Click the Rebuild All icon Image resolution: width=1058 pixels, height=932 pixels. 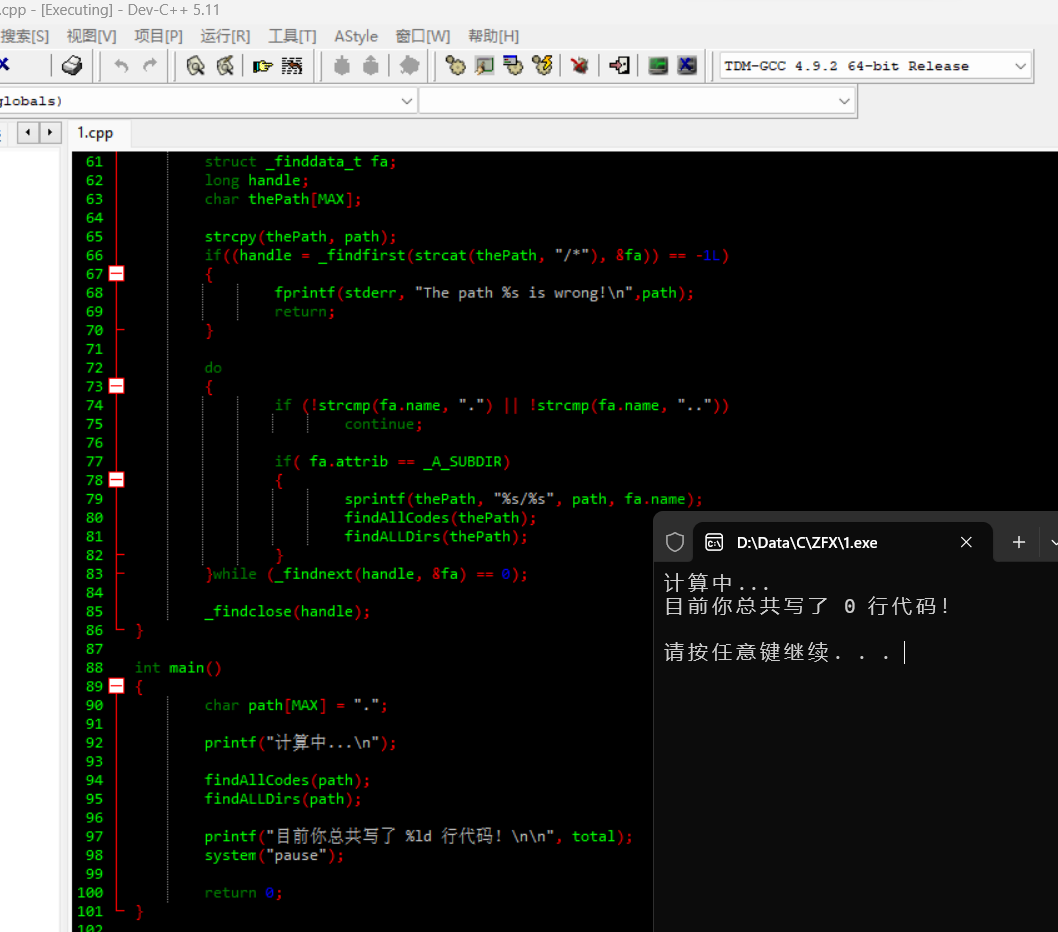coord(543,66)
